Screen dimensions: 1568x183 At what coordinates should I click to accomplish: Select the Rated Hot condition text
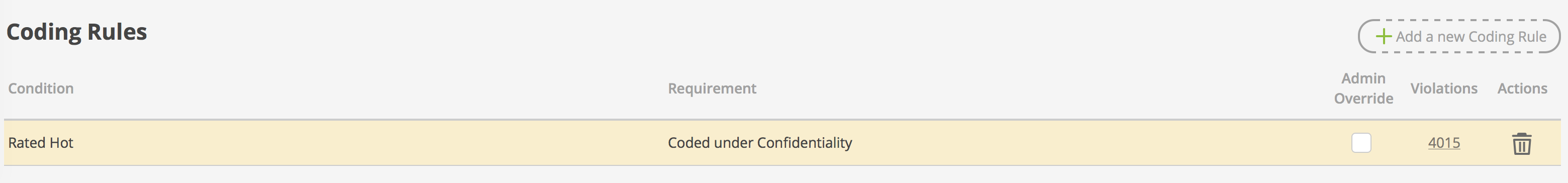40,143
